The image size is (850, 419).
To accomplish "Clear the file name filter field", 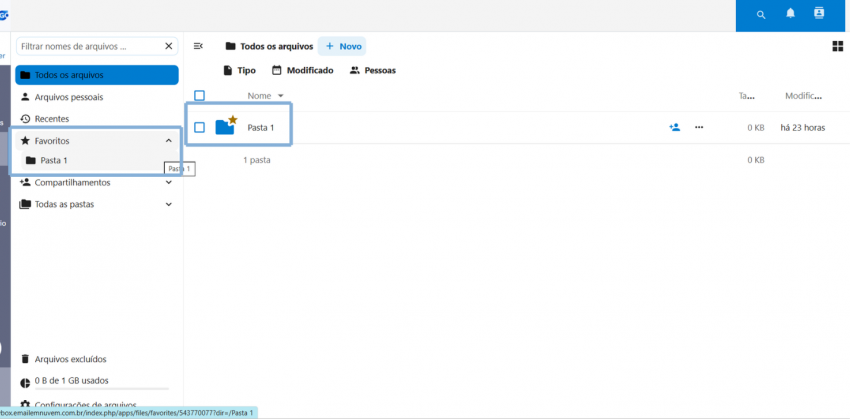I will [169, 46].
